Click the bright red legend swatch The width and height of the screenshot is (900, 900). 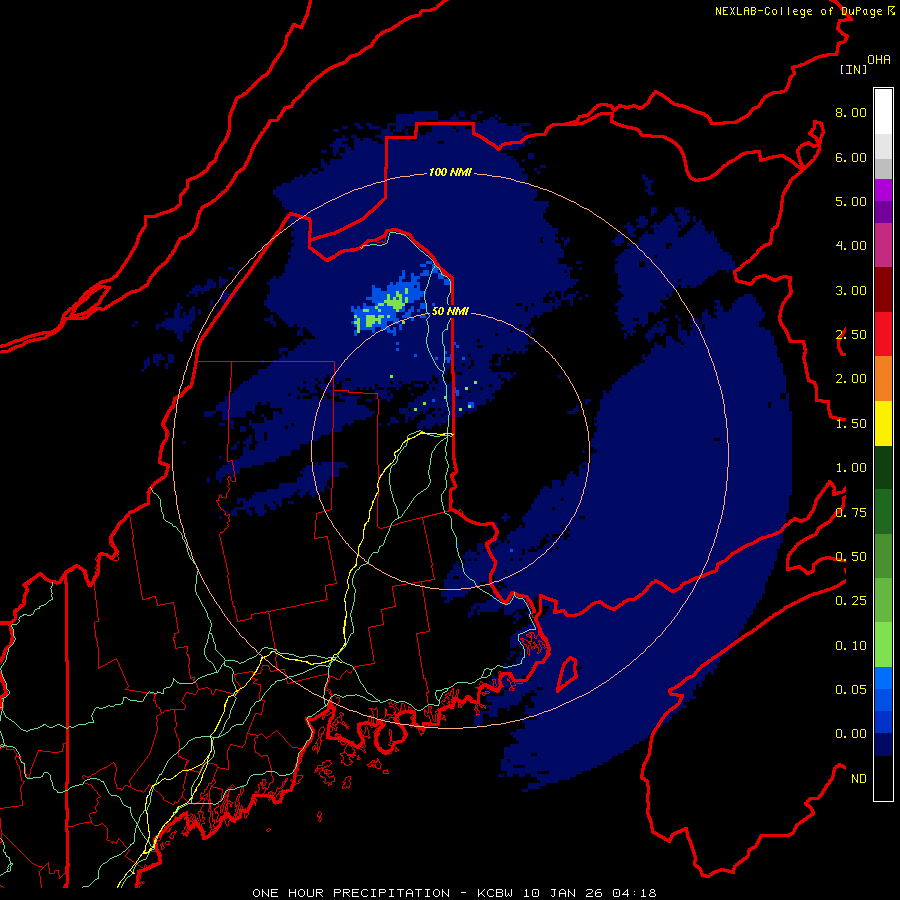point(883,334)
